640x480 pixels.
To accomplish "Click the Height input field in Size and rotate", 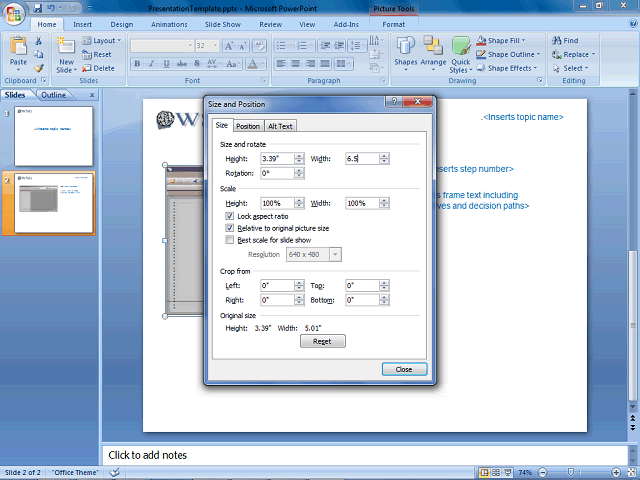I will coord(277,158).
